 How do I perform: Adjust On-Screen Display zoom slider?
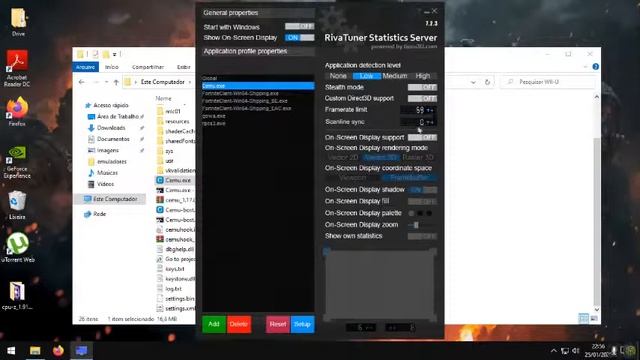pos(416,225)
